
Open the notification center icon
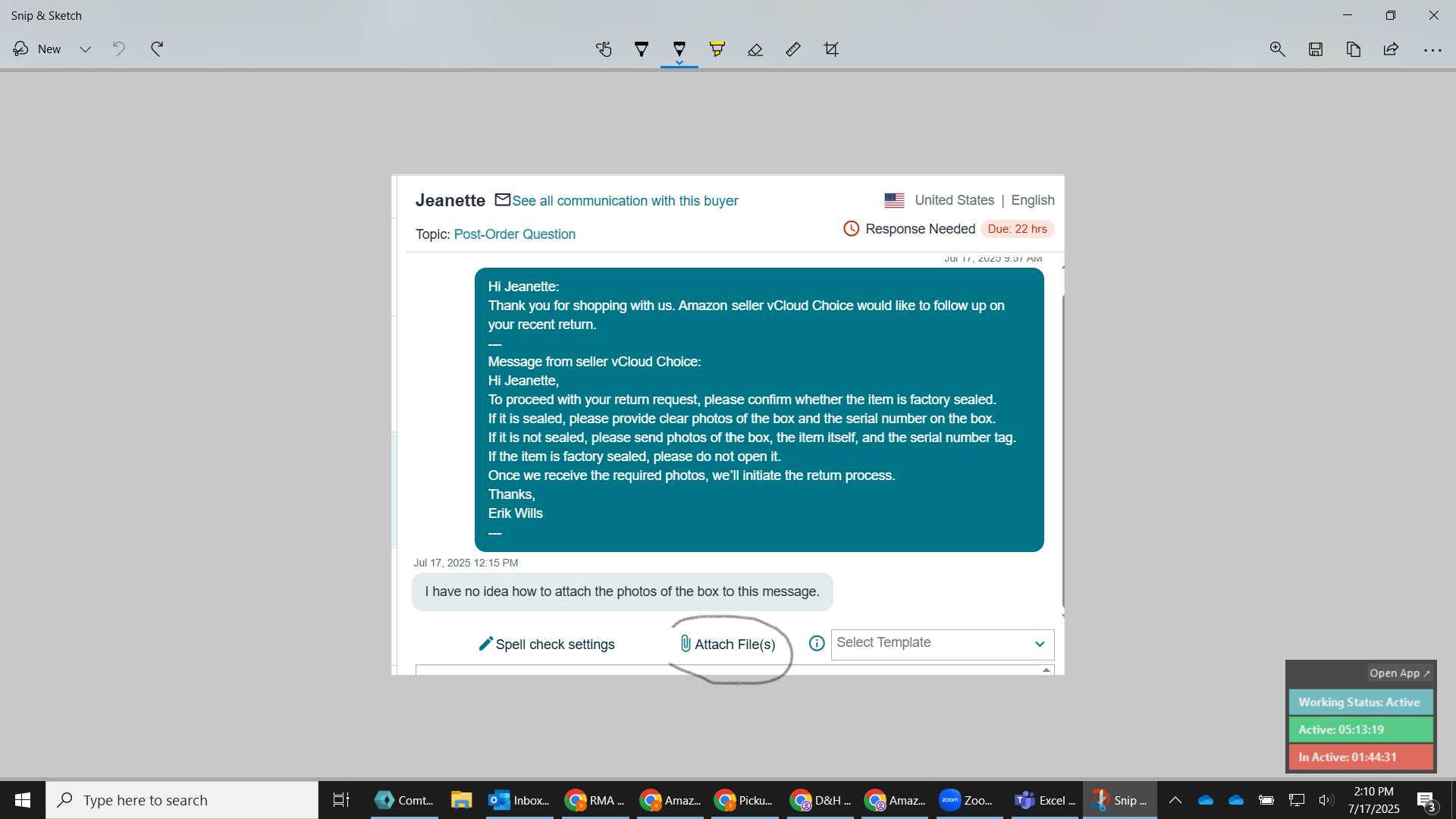click(1426, 801)
